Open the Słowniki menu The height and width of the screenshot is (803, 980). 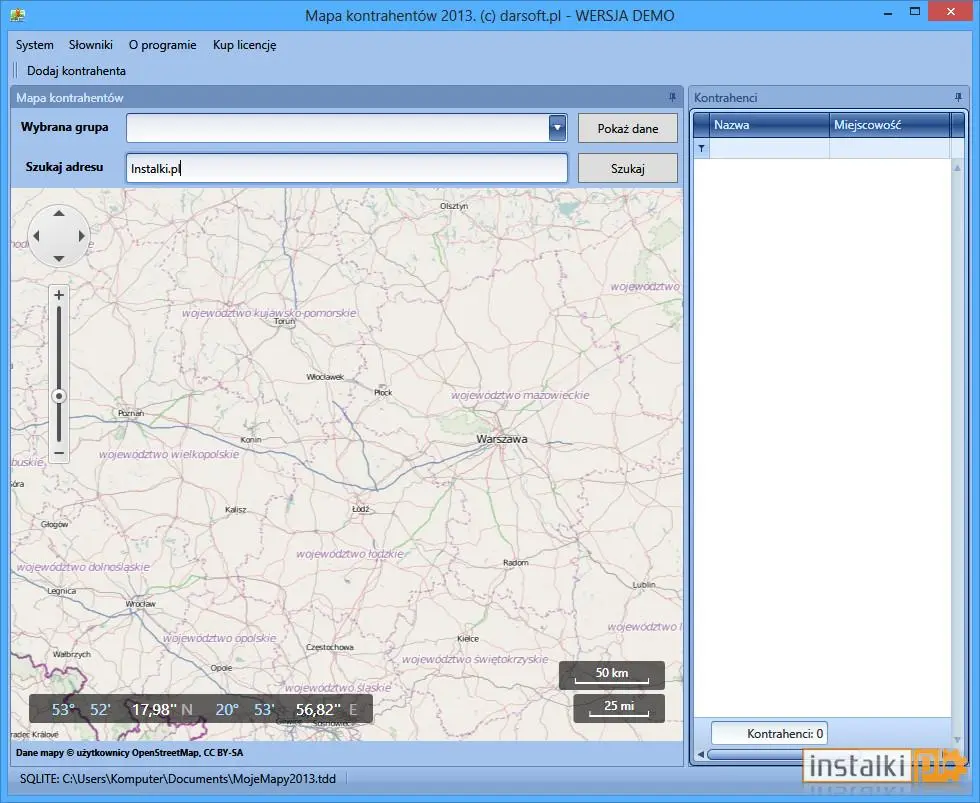tap(91, 45)
